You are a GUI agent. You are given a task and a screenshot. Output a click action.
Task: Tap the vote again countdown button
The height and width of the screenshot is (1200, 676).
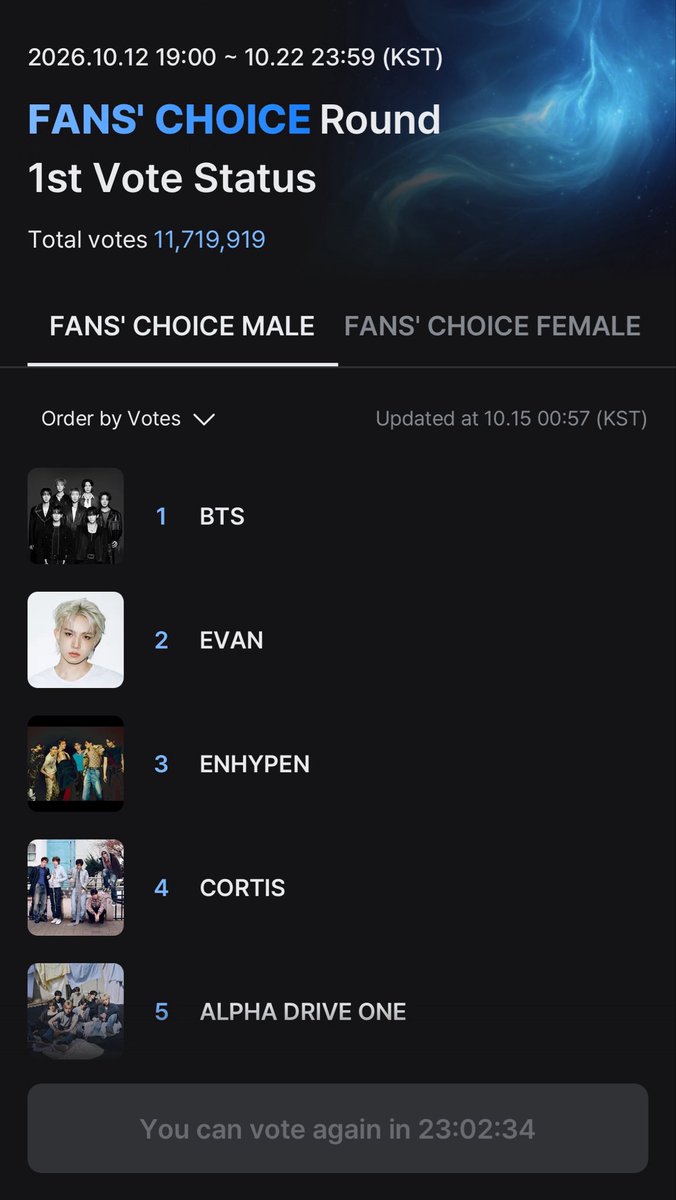click(x=338, y=1129)
